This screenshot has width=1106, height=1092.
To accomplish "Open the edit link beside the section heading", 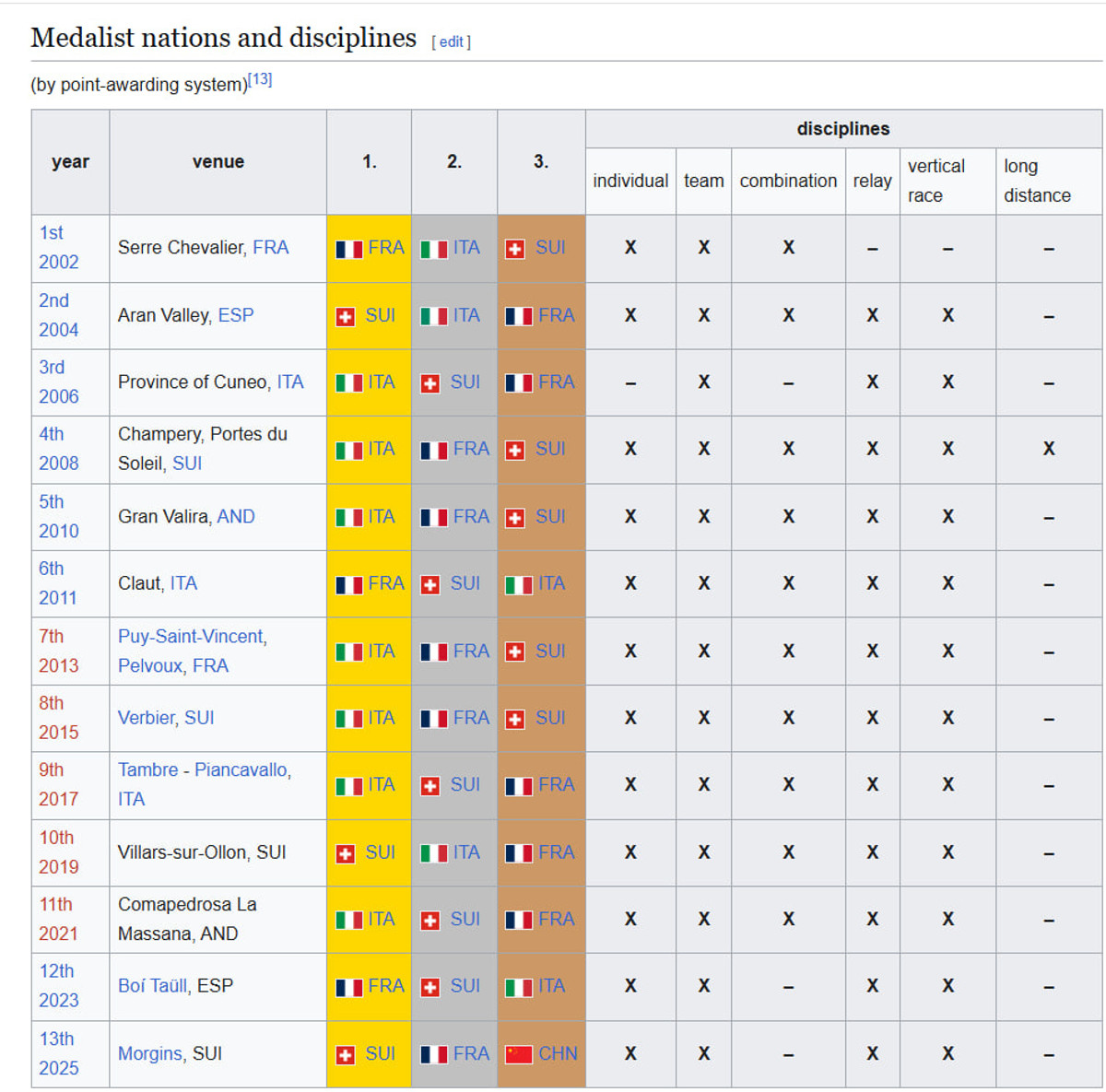I will tap(451, 41).
